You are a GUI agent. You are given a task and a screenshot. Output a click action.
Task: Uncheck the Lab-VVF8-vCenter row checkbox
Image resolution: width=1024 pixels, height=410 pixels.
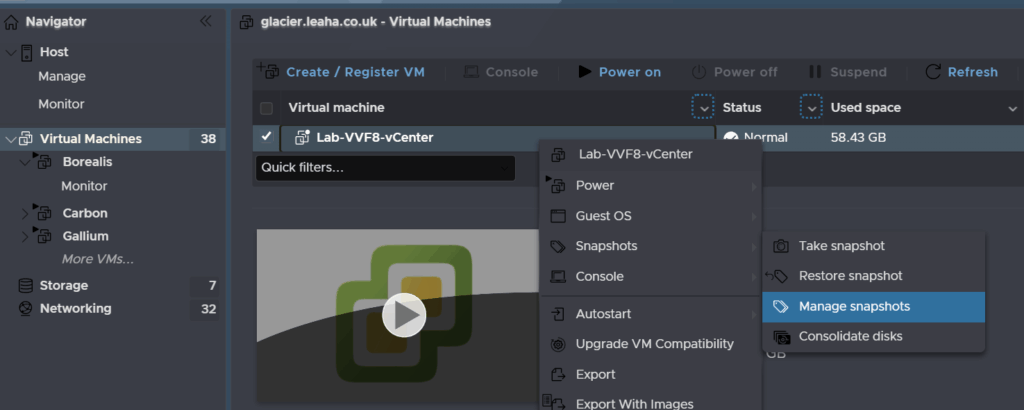[x=266, y=137]
